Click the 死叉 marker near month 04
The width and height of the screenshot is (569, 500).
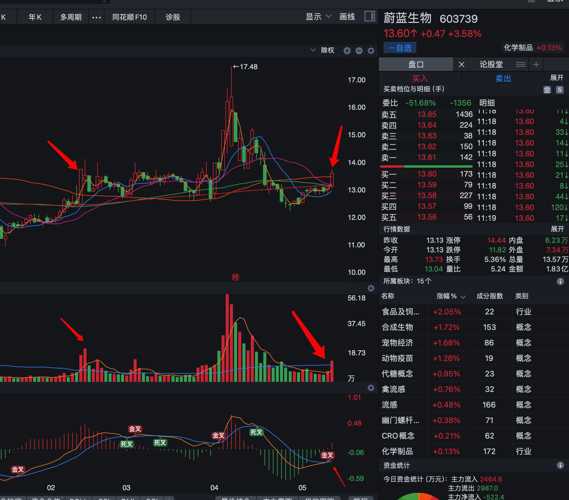256,432
